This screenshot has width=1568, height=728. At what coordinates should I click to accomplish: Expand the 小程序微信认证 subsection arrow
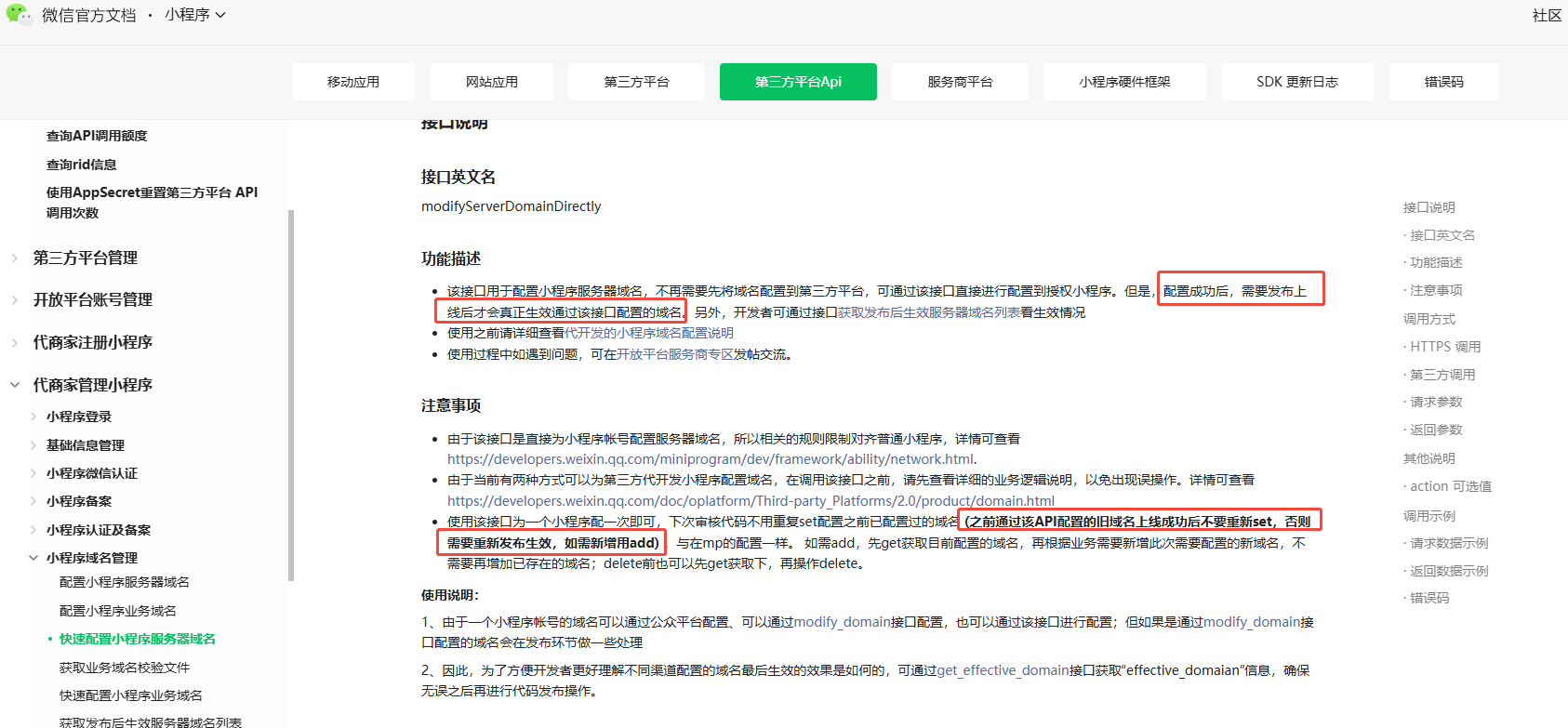tap(33, 473)
